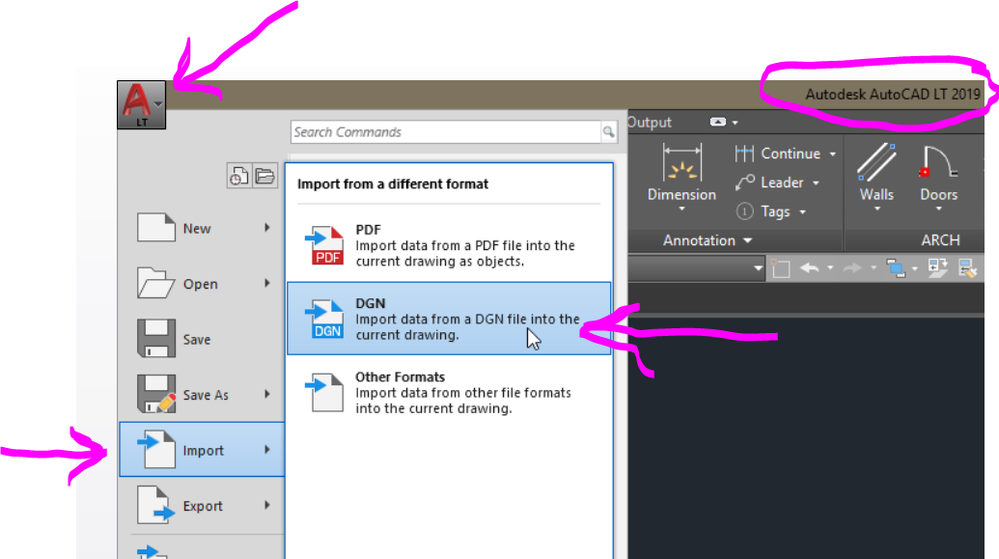Viewport: 999px width, 559px height.
Task: Open the Undo history dropdown
Action: point(830,268)
